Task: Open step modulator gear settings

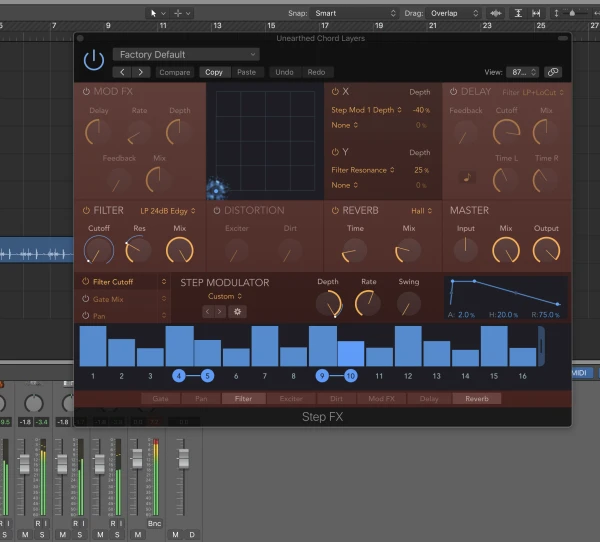Action: 237,312
